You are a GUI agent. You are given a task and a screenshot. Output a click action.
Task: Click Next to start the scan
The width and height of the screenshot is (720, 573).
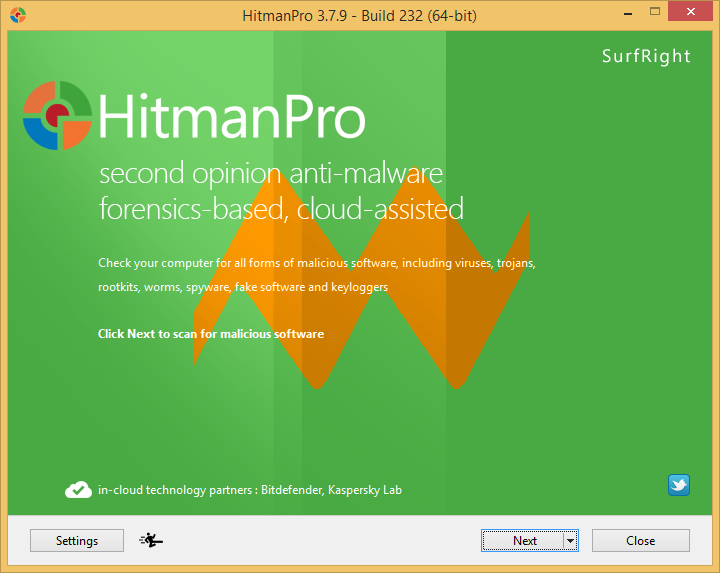point(523,540)
